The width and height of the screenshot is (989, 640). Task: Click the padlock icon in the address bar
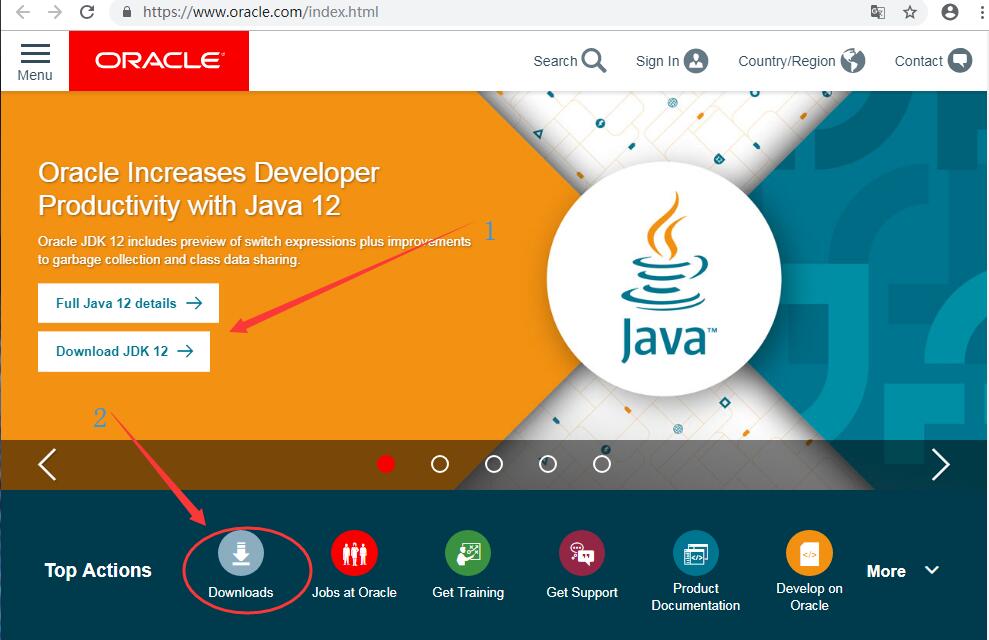[127, 12]
